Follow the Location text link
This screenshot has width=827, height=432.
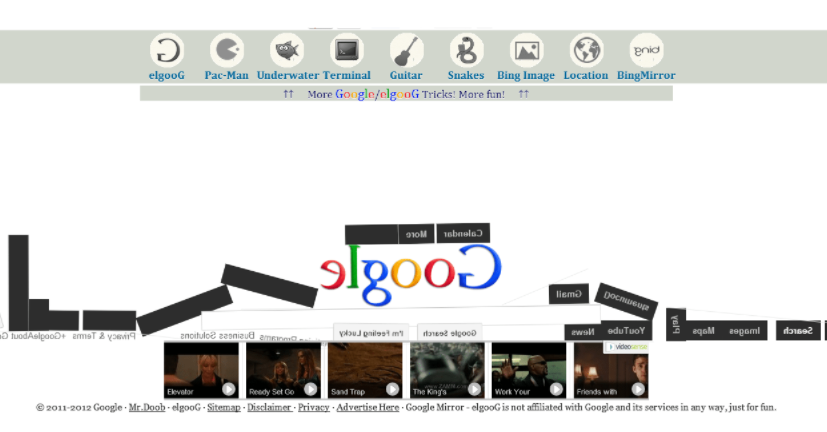click(x=585, y=75)
